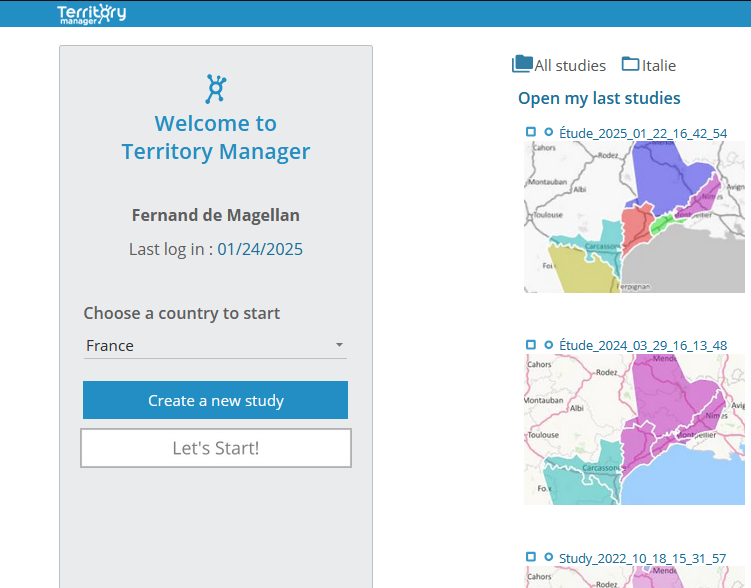This screenshot has width=751, height=588.
Task: Click circle icon beside Étude_2025_01_22_16_42_54
Action: pos(548,132)
